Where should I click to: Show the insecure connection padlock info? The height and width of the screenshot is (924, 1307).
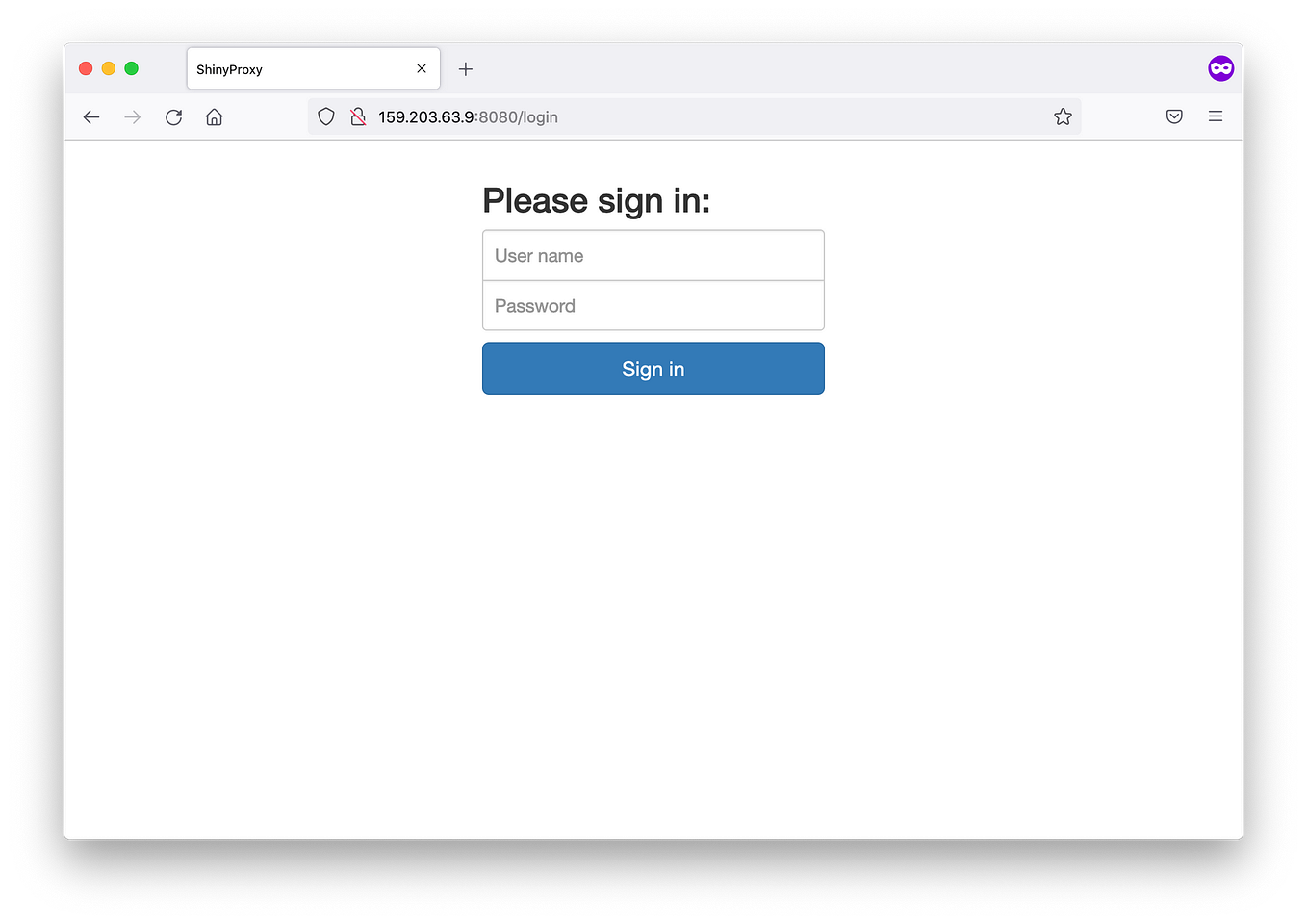pos(358,116)
